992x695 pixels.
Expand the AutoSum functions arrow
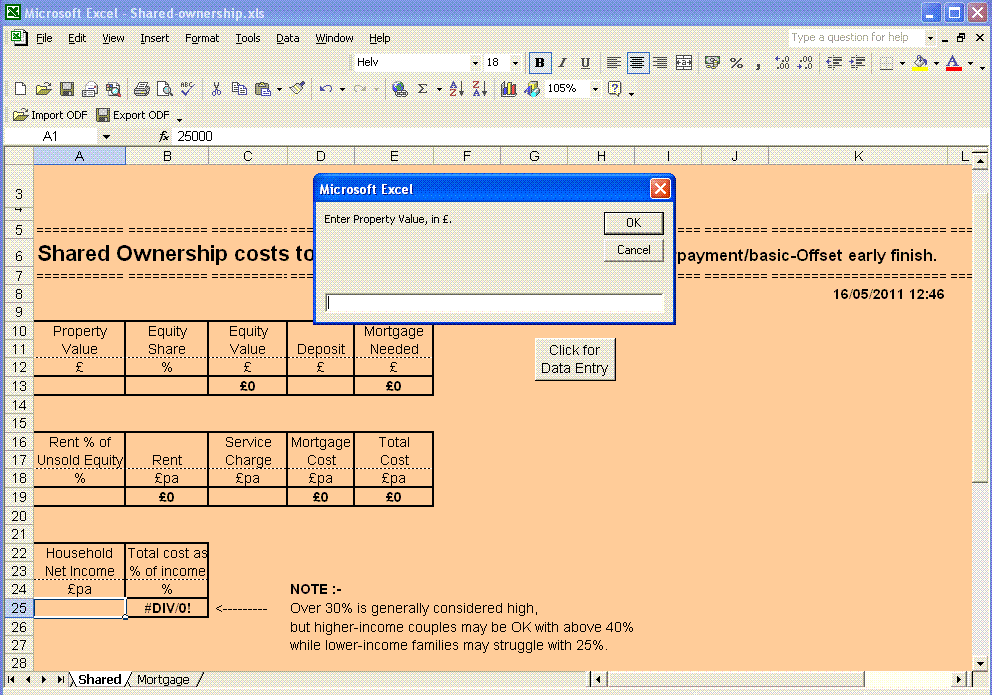(x=439, y=90)
